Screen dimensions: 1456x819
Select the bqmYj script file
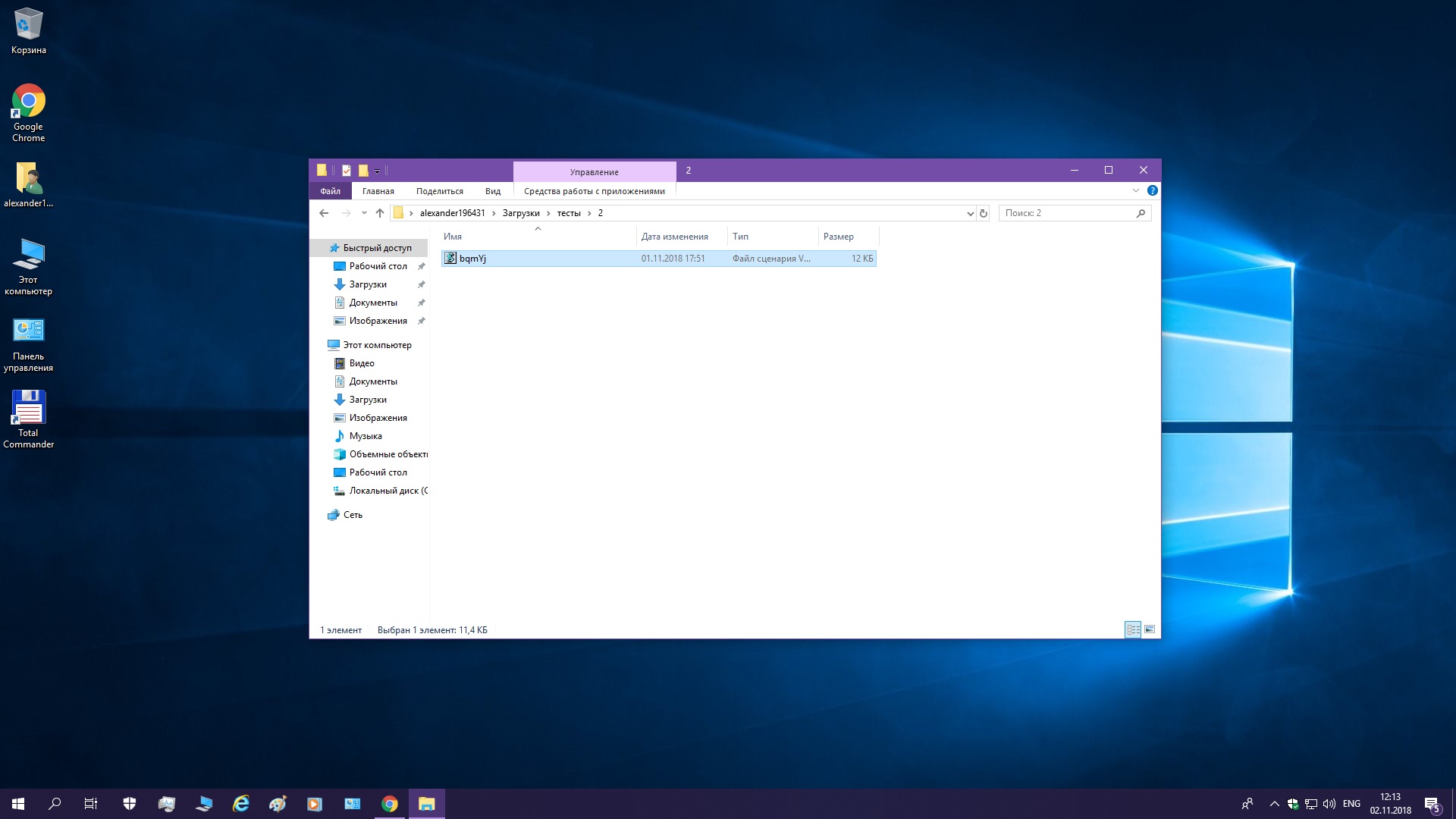[472, 259]
